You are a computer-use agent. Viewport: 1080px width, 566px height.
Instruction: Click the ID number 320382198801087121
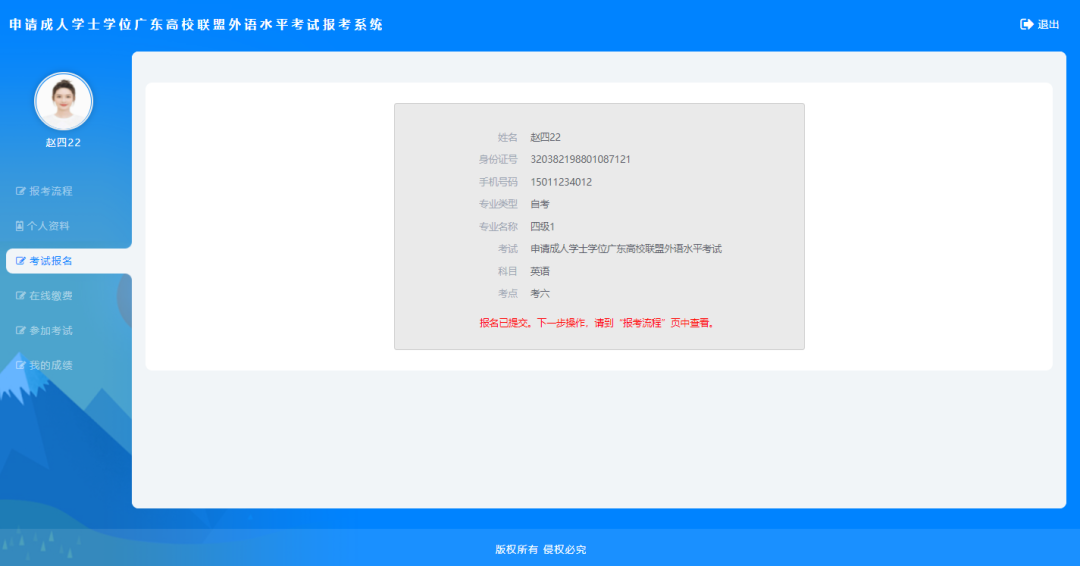pyautogui.click(x=580, y=159)
